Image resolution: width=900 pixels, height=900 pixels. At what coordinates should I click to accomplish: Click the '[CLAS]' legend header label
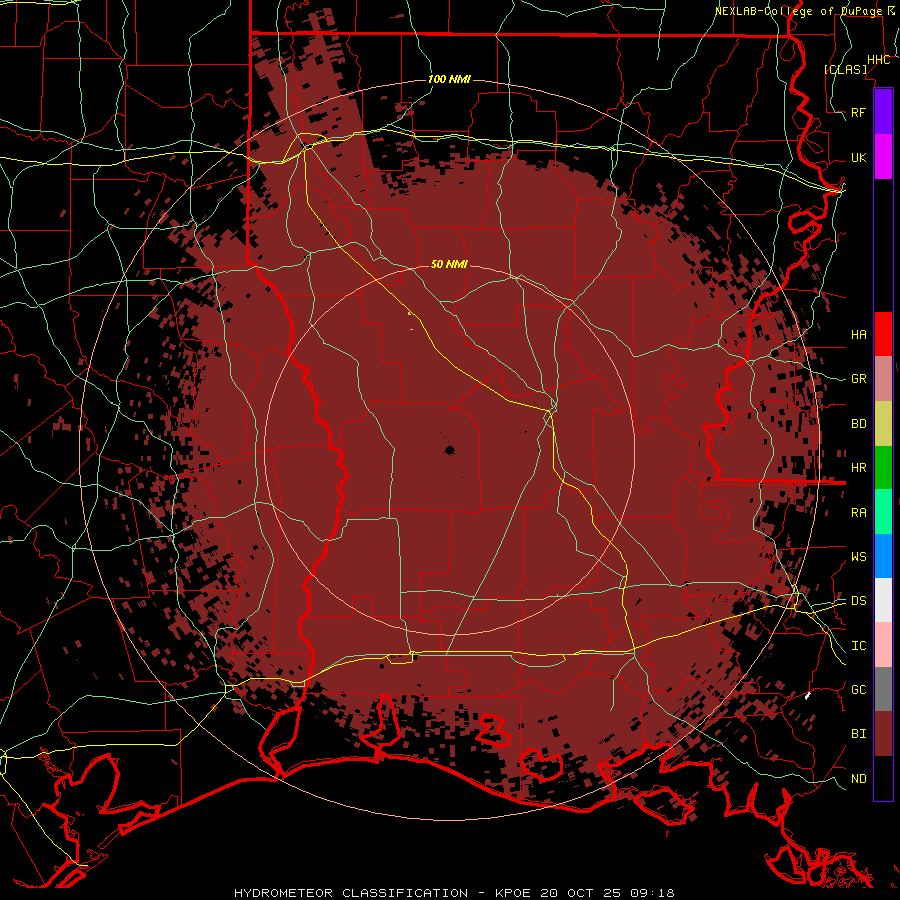click(x=845, y=69)
